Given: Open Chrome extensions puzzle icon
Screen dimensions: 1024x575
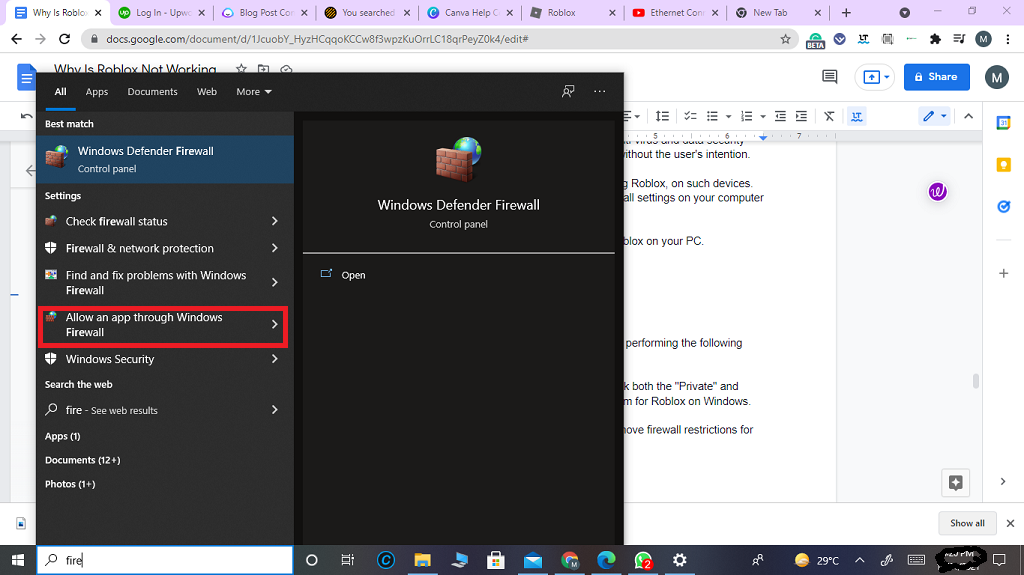Looking at the screenshot, I should point(935,39).
